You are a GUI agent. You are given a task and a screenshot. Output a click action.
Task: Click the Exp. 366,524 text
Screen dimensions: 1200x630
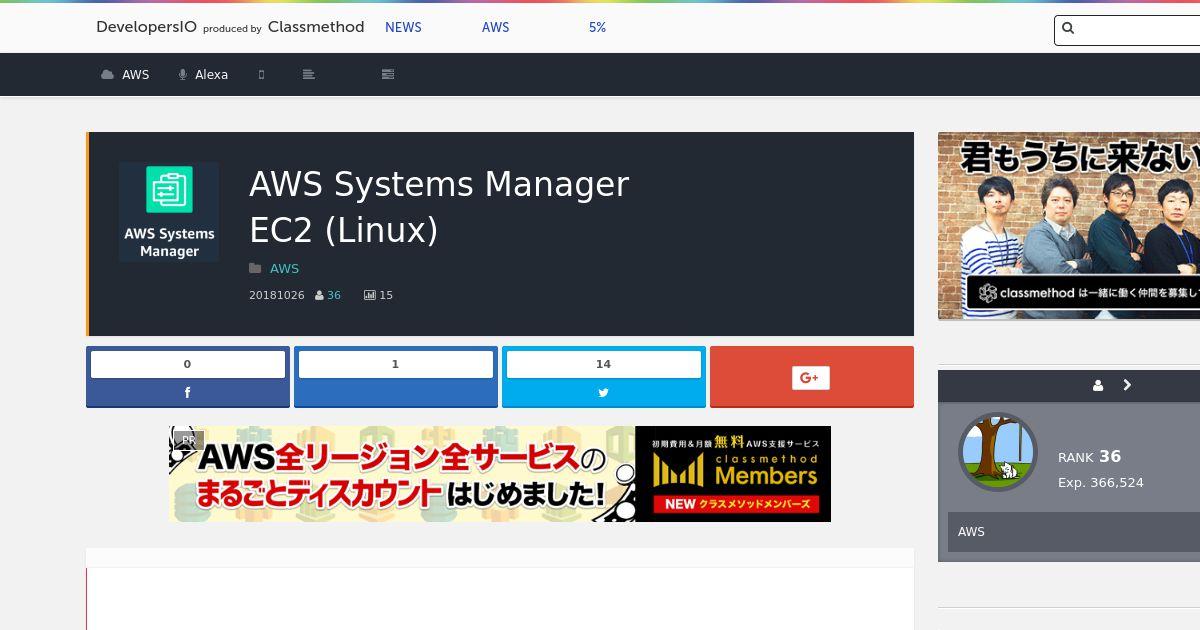(1101, 483)
